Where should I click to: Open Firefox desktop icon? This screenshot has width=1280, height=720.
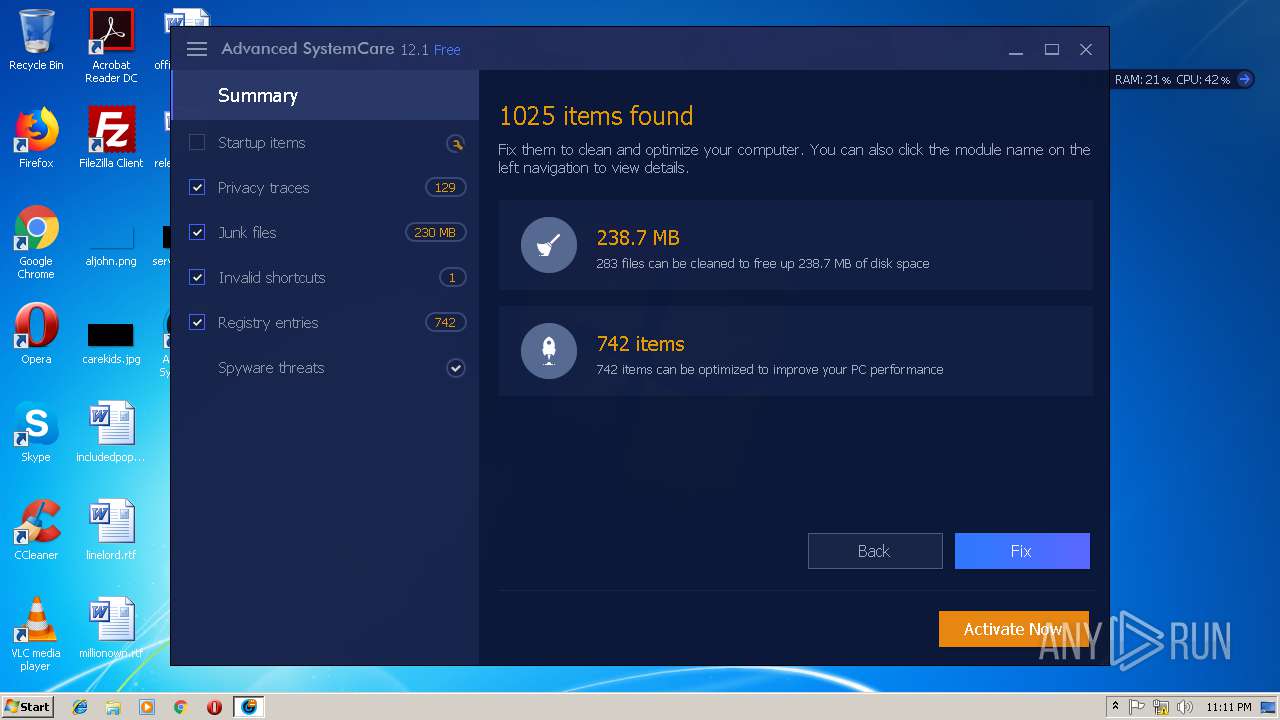coord(36,138)
